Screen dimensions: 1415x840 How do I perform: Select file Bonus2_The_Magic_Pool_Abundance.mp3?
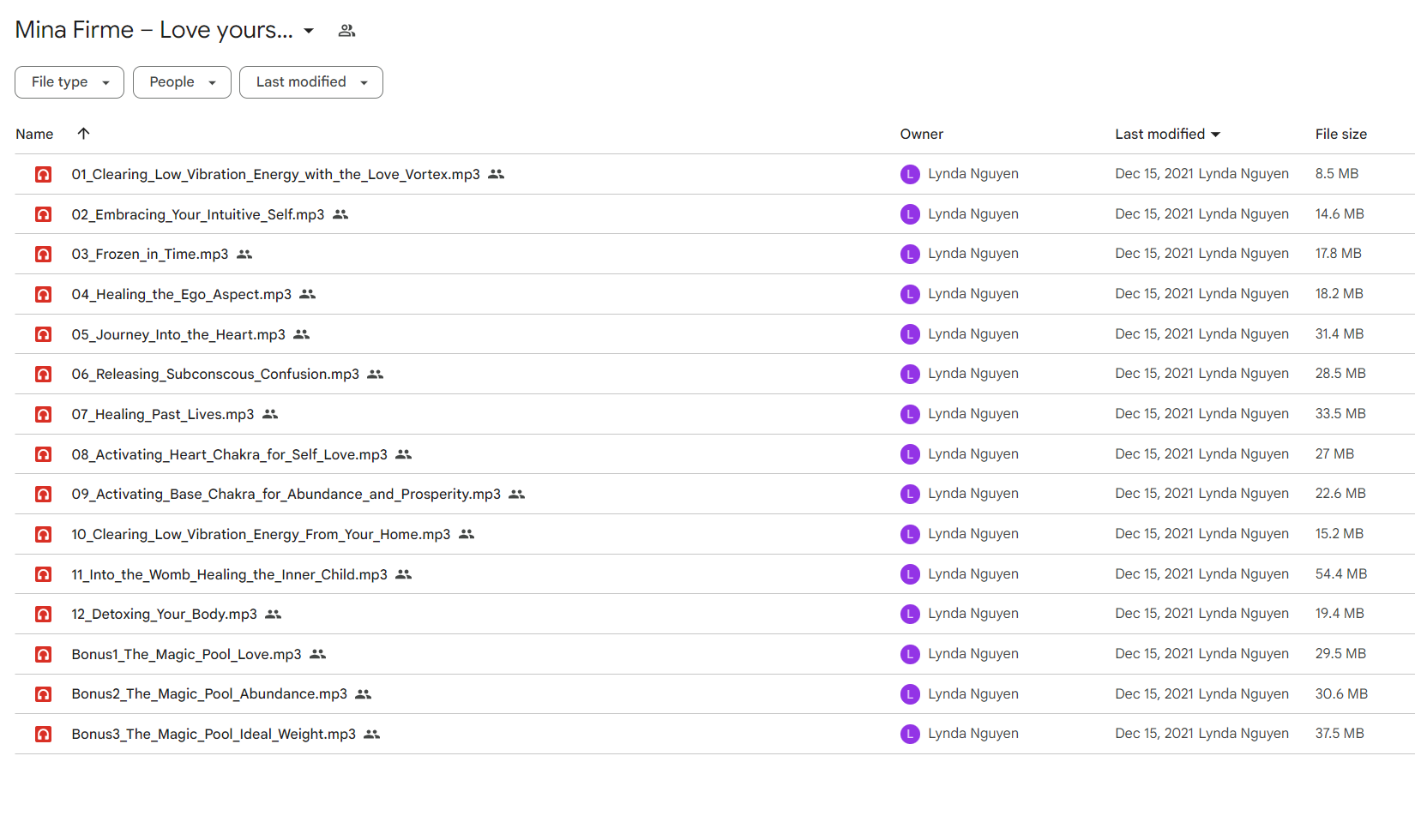[210, 694]
